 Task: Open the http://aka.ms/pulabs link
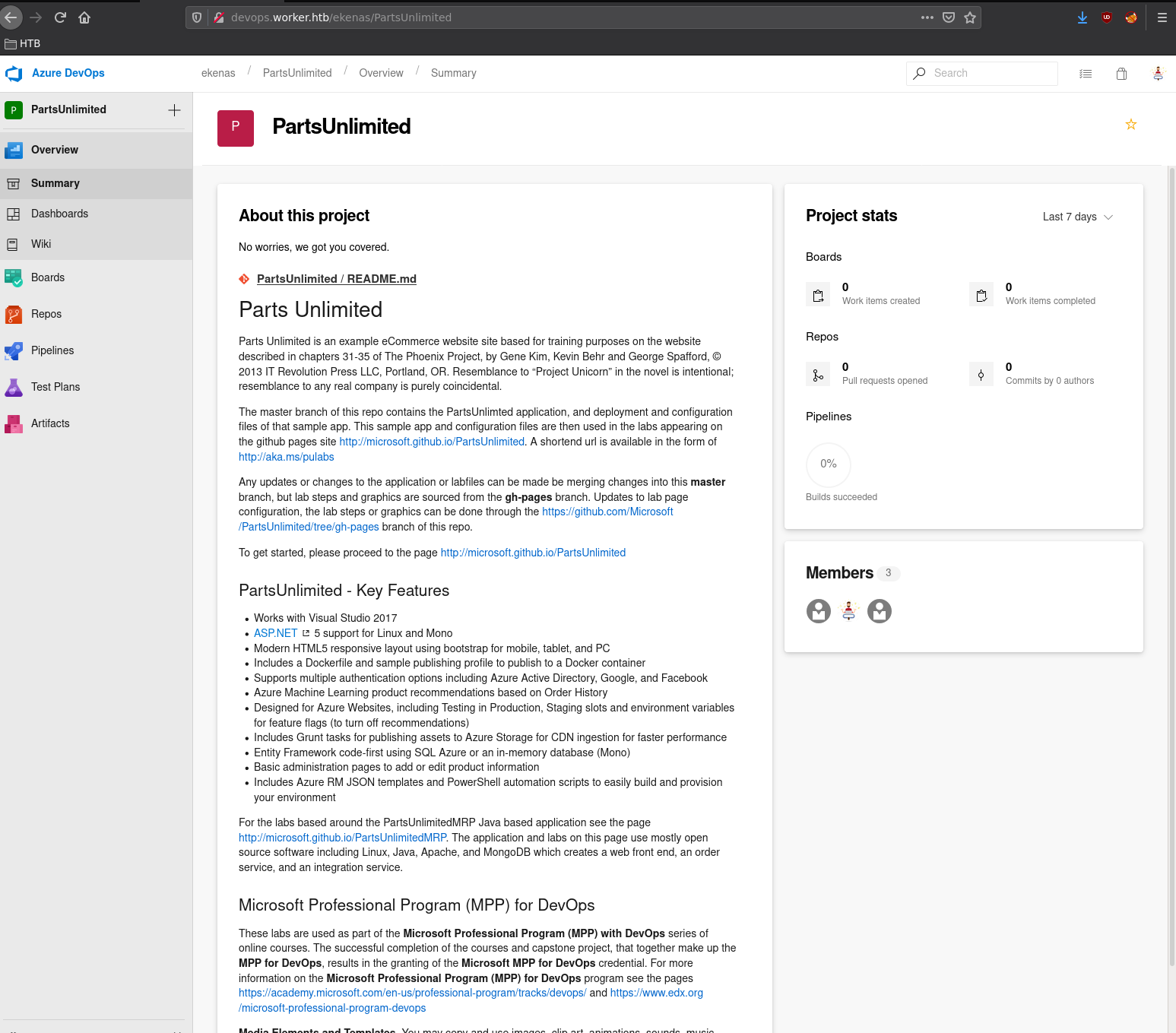point(287,457)
